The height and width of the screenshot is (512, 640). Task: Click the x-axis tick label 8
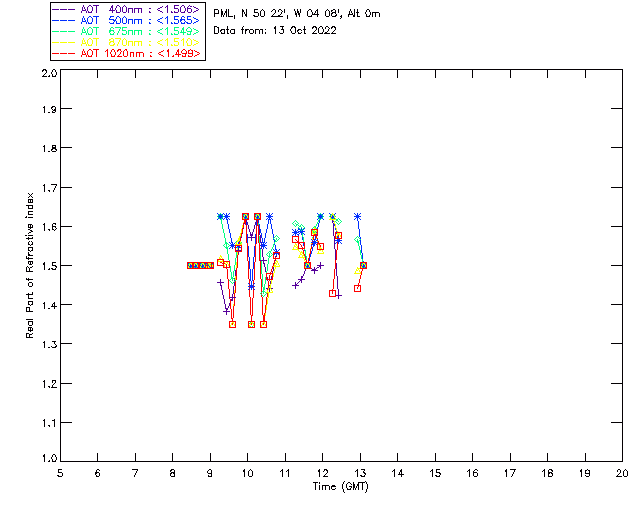[172, 473]
